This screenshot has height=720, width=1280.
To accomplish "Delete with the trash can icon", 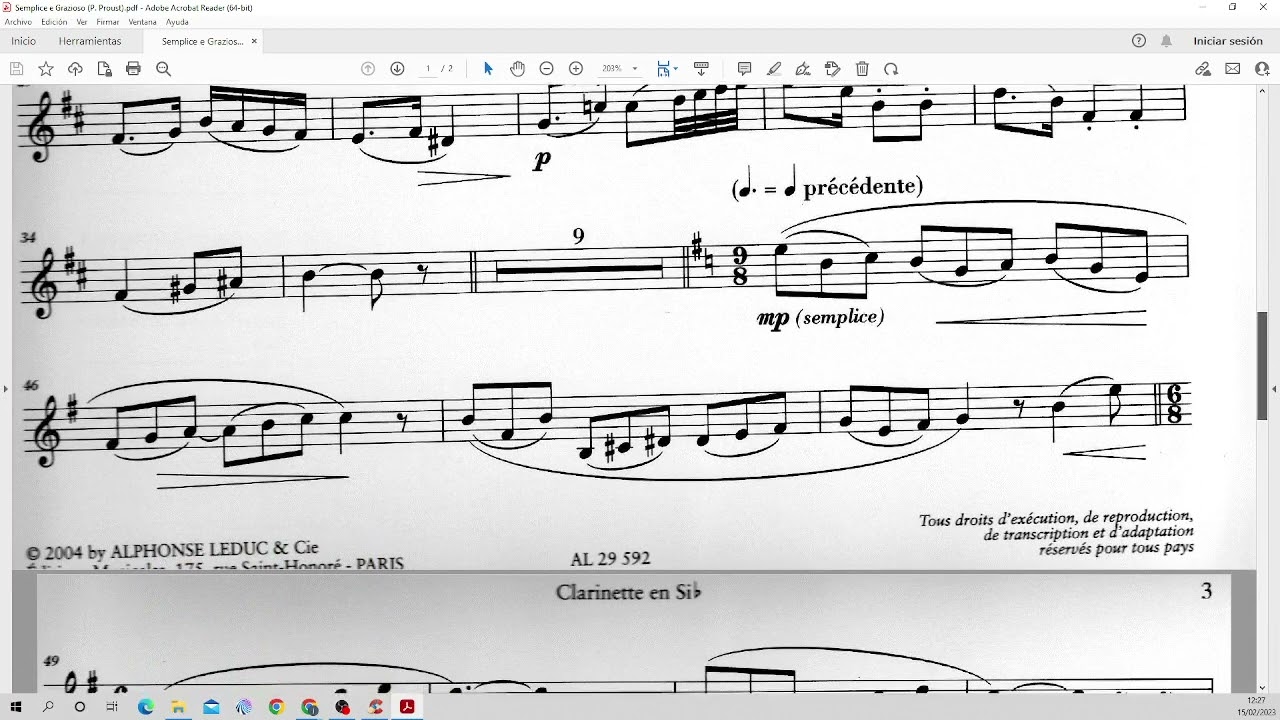I will tap(862, 69).
